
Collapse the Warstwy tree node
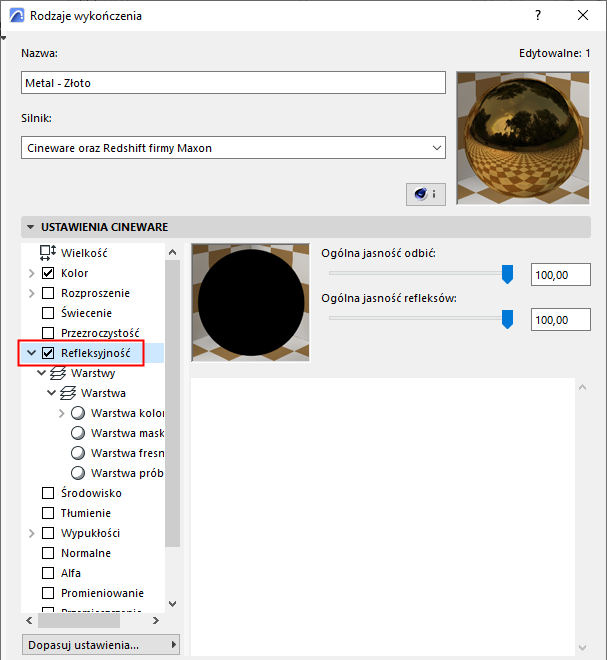click(41, 373)
